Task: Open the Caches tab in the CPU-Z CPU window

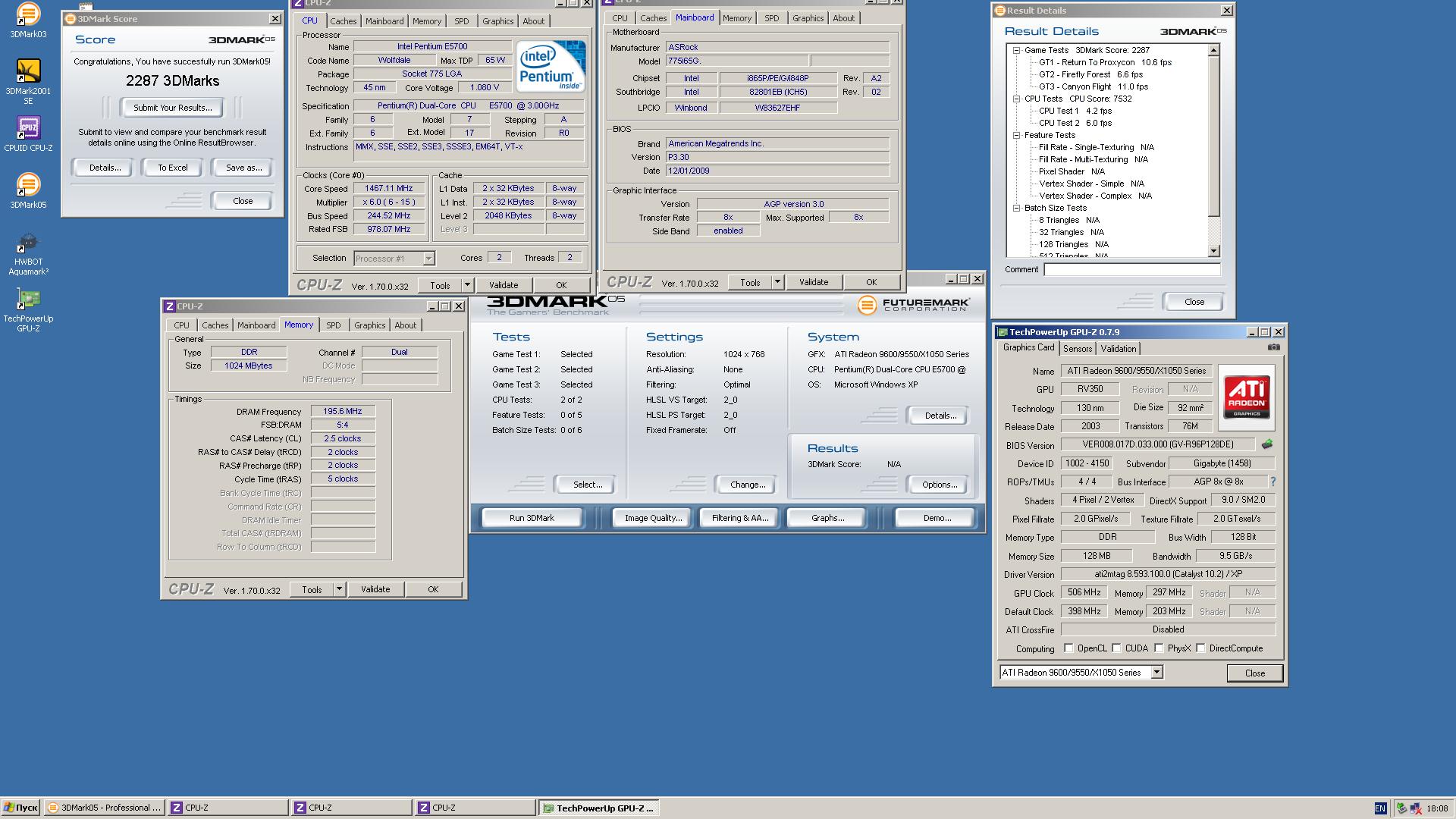Action: pyautogui.click(x=343, y=21)
